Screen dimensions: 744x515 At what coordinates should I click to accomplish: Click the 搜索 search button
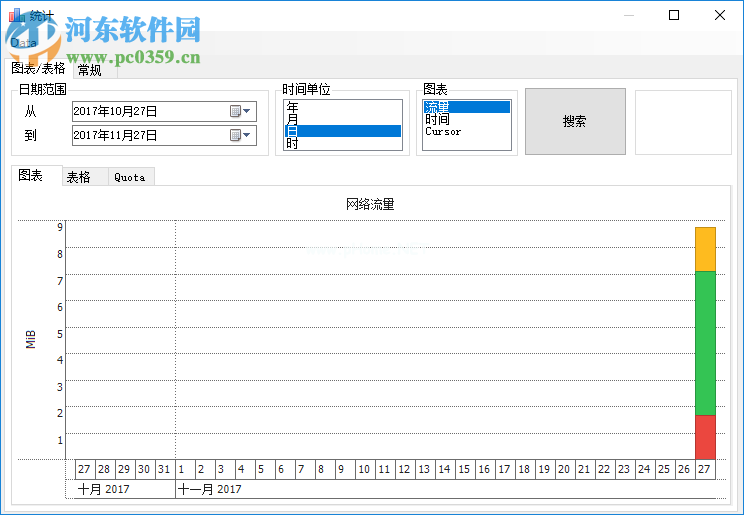(575, 122)
